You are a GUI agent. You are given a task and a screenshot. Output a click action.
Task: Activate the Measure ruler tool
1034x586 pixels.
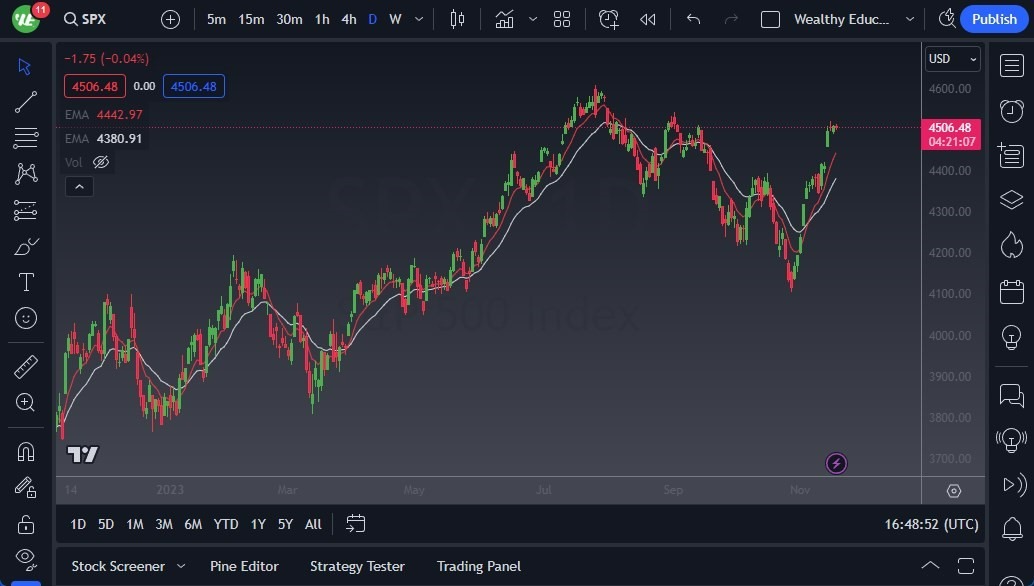pyautogui.click(x=25, y=366)
